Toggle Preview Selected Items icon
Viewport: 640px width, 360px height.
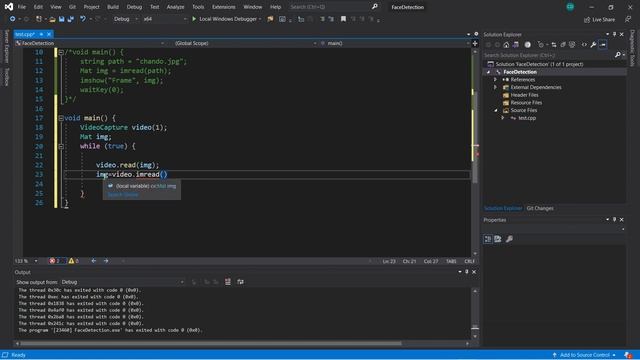pos(603,44)
